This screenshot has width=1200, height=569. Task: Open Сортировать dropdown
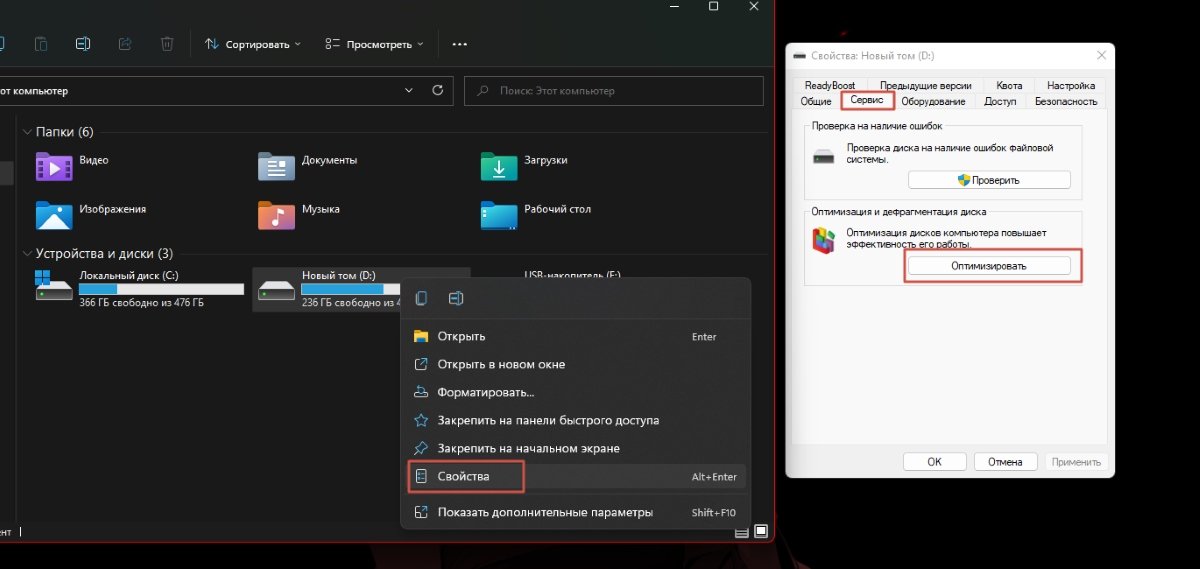coord(252,44)
